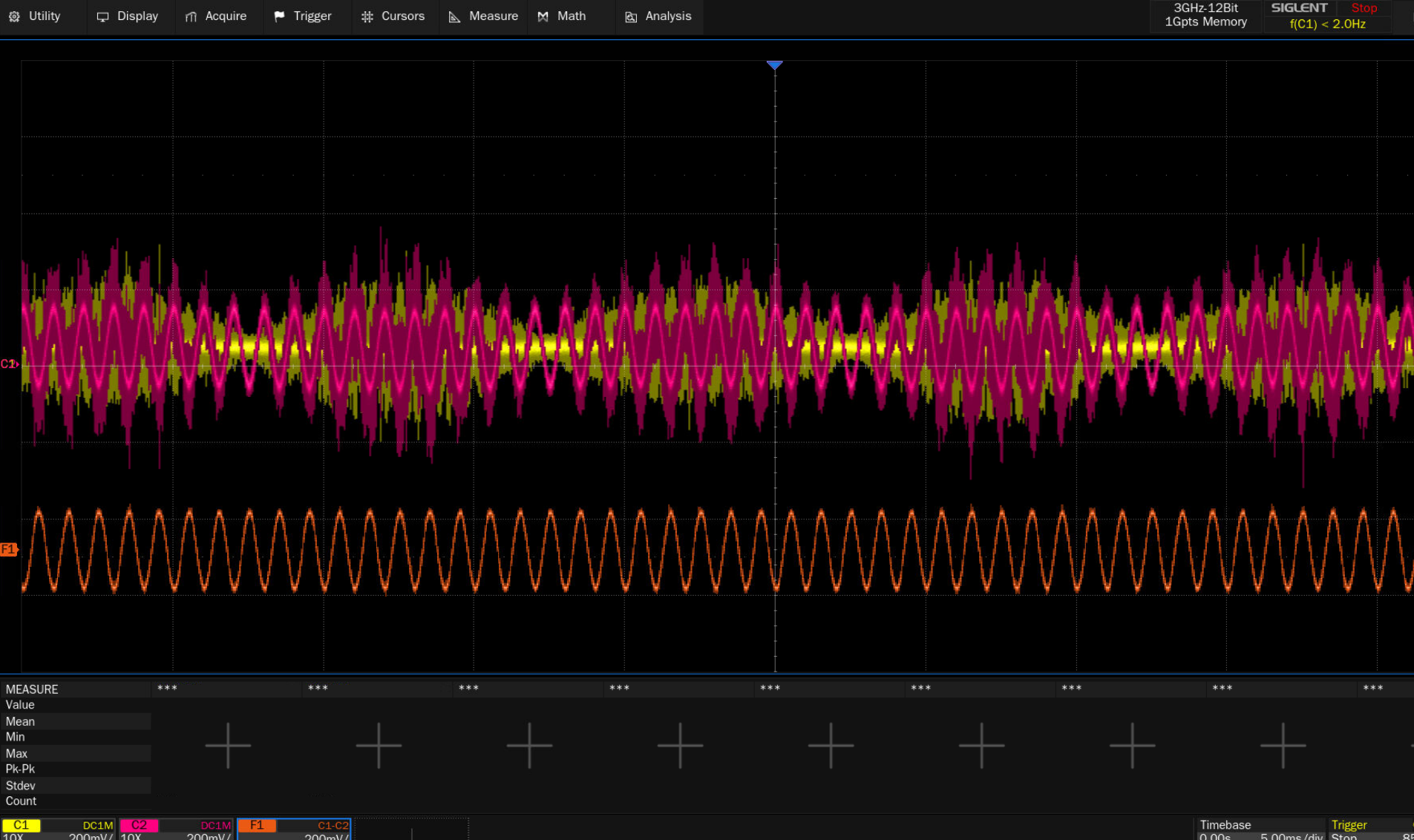
Task: Open the Acquire menu
Action: (216, 16)
